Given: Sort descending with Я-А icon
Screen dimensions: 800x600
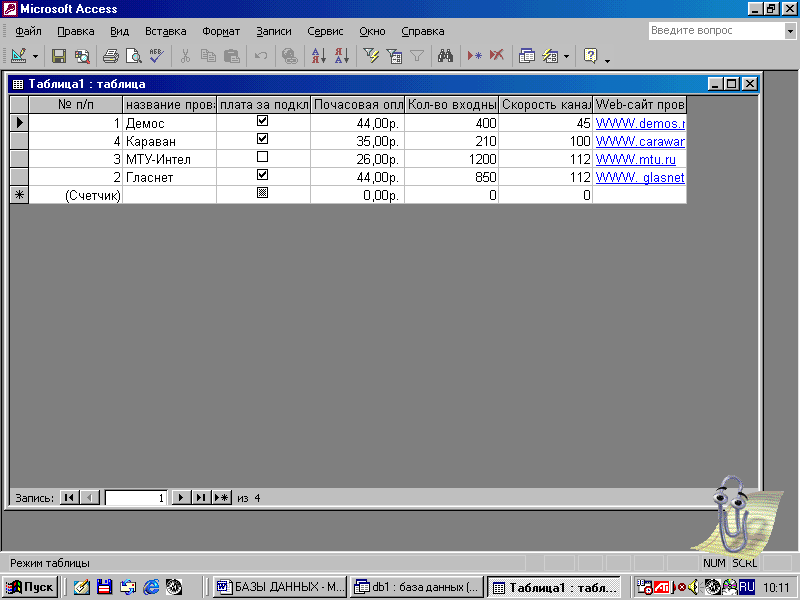Looking at the screenshot, I should point(342,56).
